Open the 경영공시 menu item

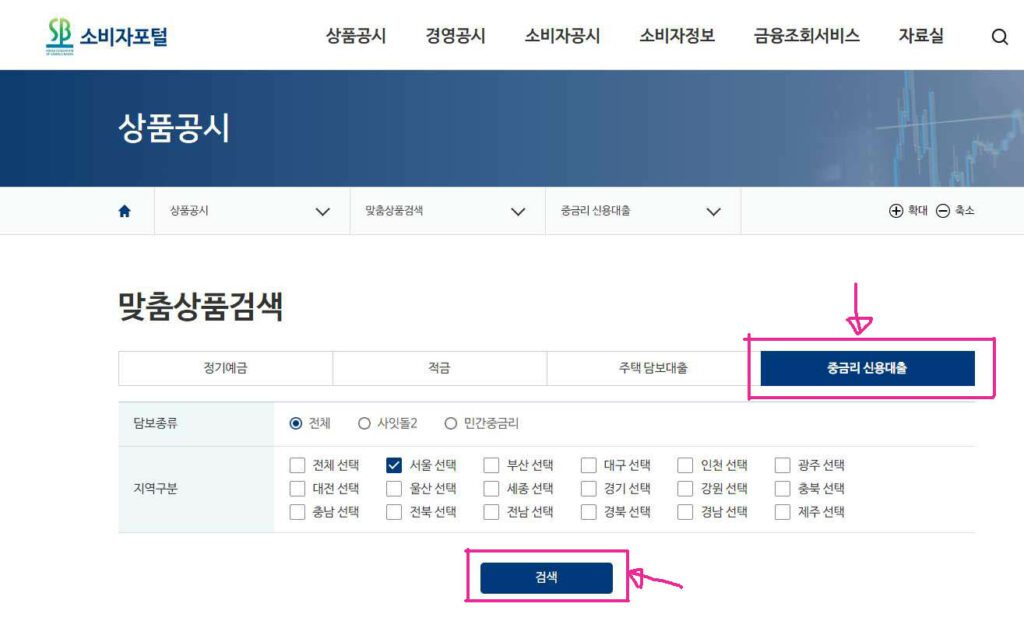454,35
